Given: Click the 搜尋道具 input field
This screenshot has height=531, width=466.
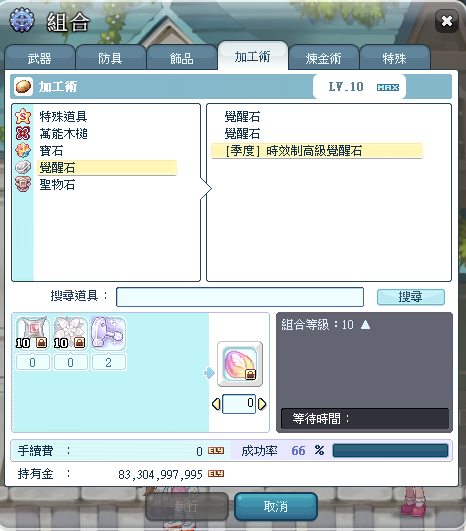Looking at the screenshot, I should click(x=240, y=297).
